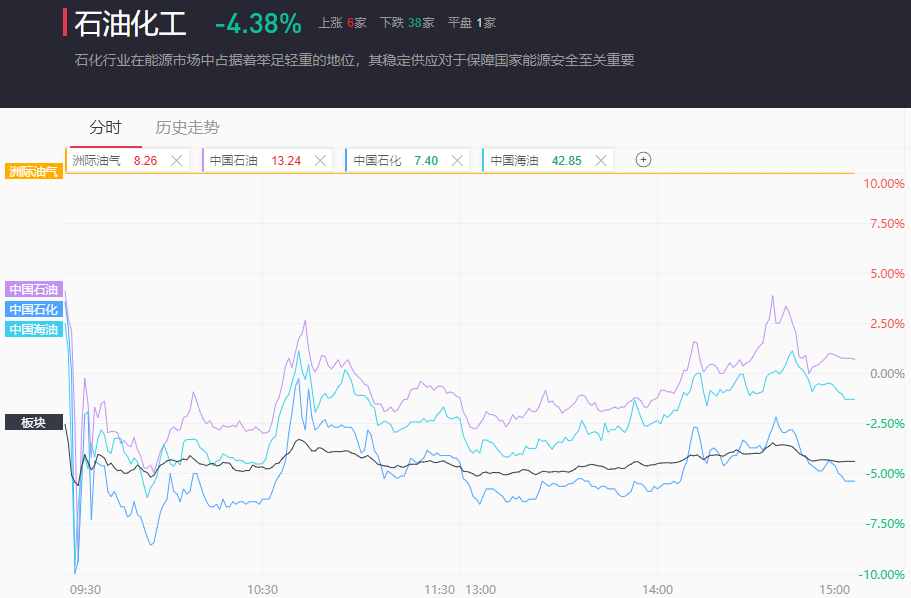The height and width of the screenshot is (598, 911).
Task: Click the 石油化工 sector title
Action: [130, 23]
